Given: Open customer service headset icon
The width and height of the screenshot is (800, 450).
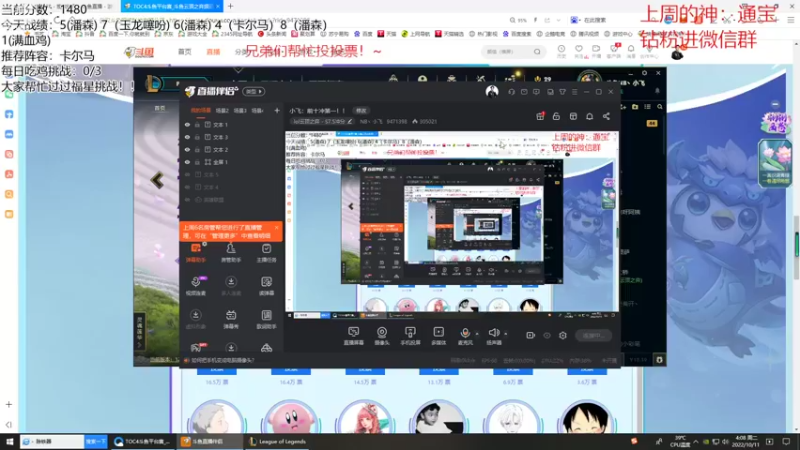Looking at the screenshot, I should coord(511,92).
